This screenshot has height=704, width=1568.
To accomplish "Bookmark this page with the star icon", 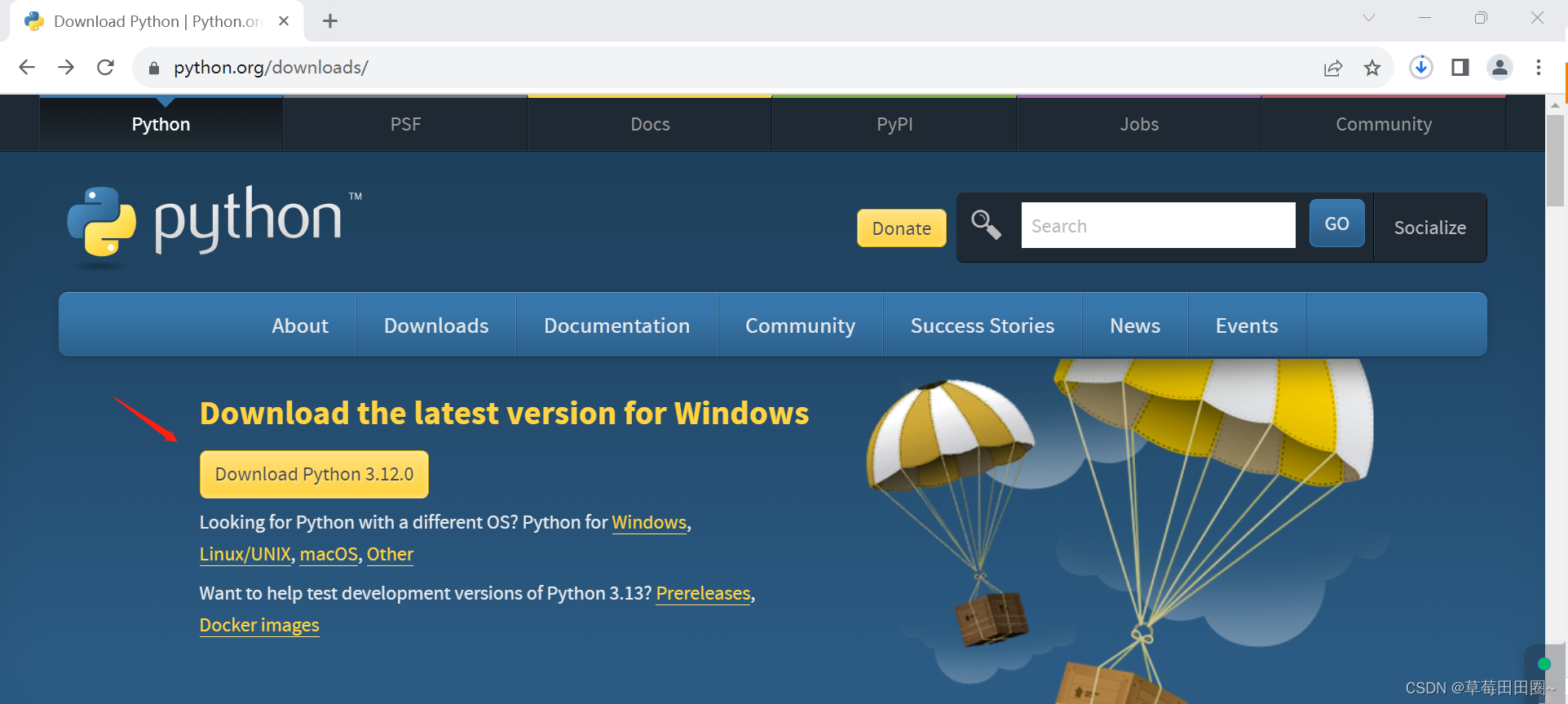I will (x=1372, y=68).
